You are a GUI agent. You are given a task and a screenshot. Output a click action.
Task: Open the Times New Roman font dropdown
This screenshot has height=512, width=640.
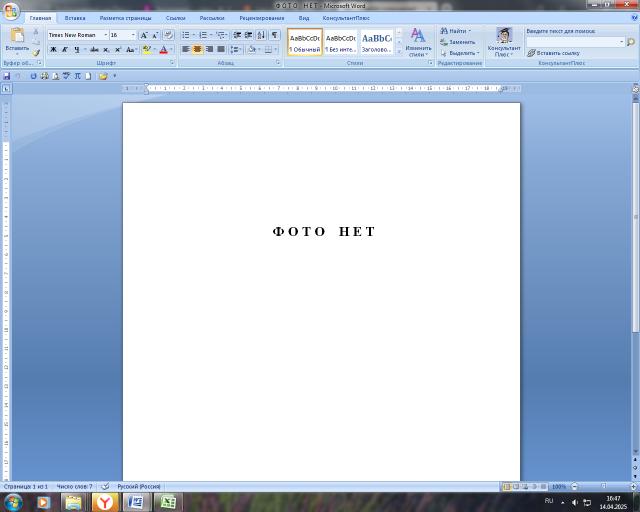(105, 35)
